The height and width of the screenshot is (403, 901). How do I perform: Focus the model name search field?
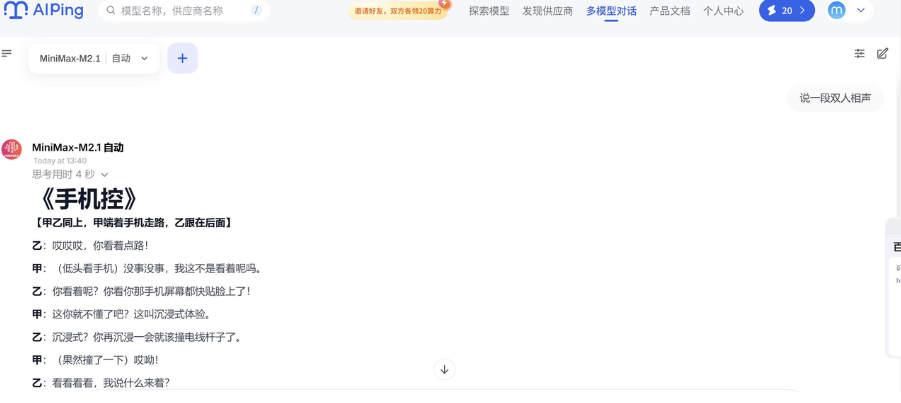tap(180, 11)
